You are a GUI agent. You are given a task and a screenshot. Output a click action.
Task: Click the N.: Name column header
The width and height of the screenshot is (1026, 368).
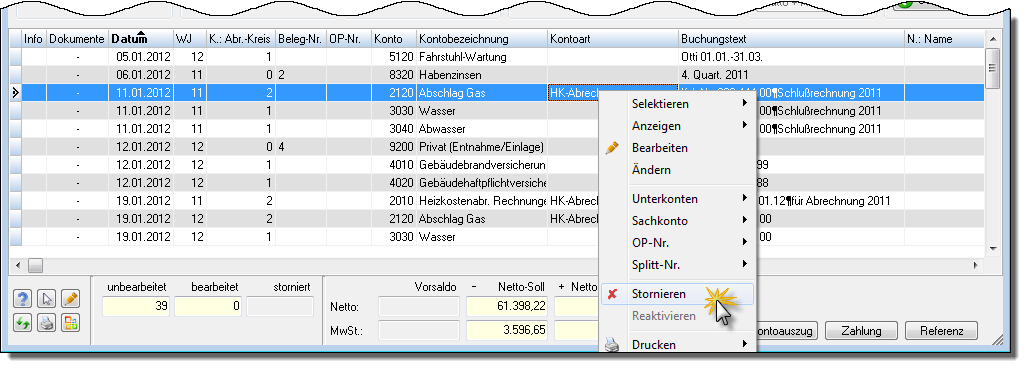944,39
